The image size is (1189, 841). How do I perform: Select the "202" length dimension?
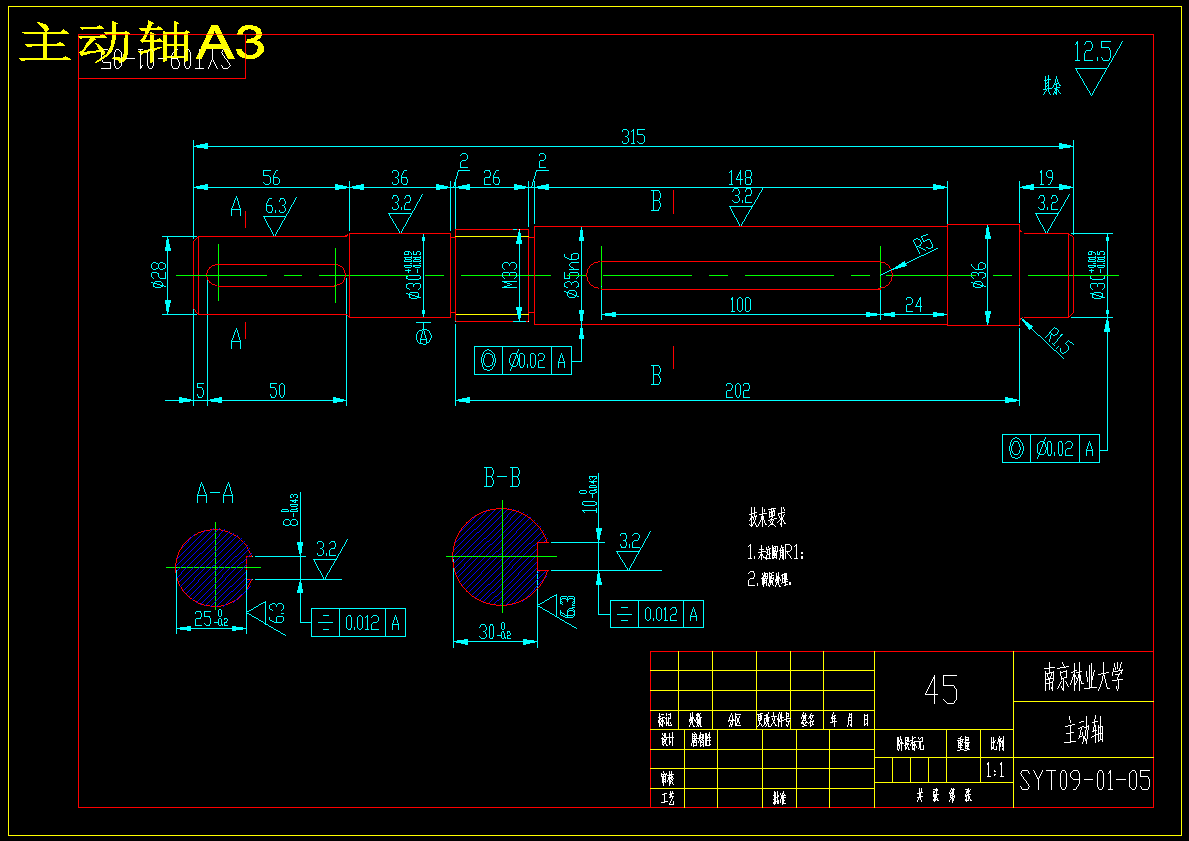click(x=738, y=391)
